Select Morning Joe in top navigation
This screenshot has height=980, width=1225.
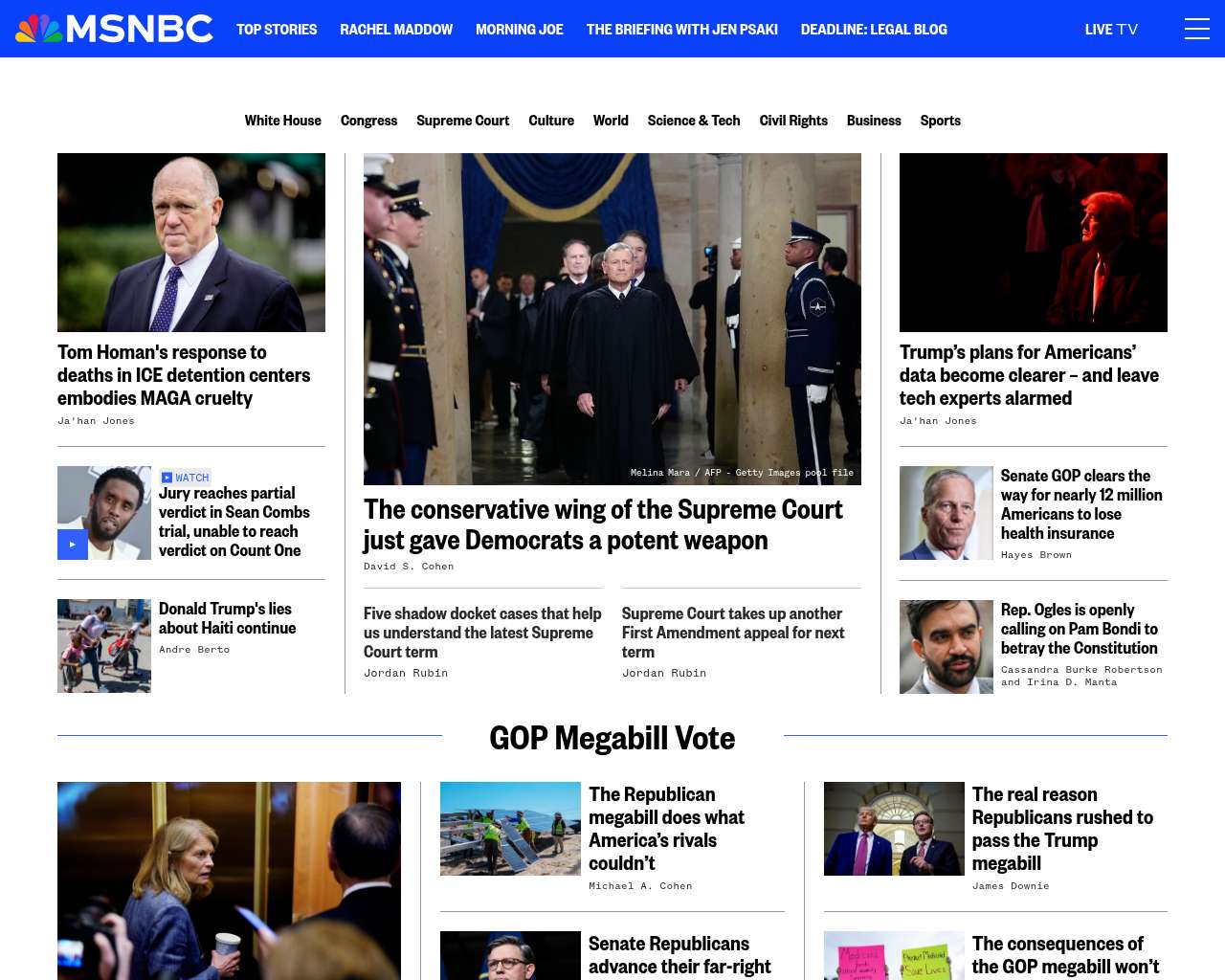[520, 29]
